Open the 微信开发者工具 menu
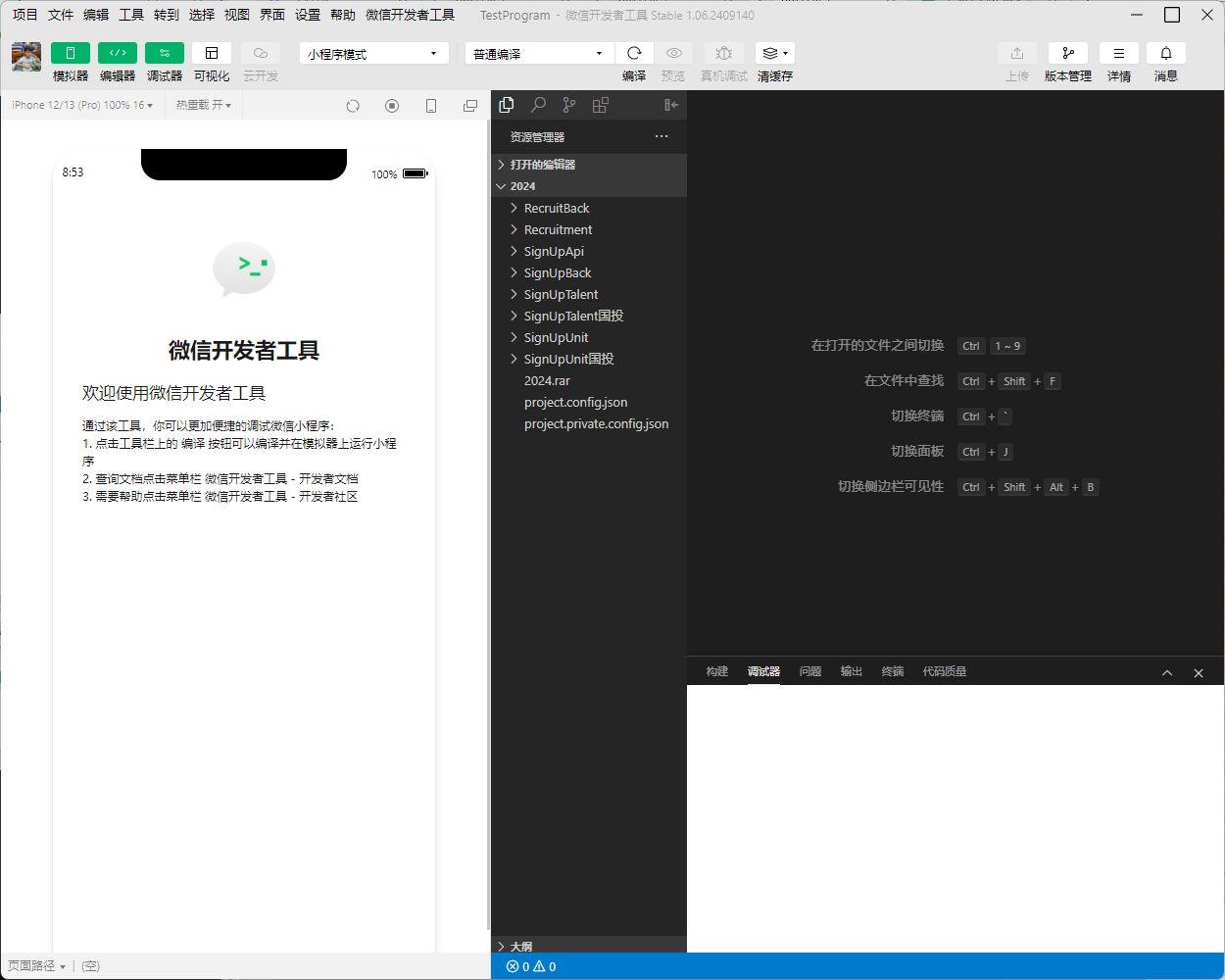 pos(410,15)
